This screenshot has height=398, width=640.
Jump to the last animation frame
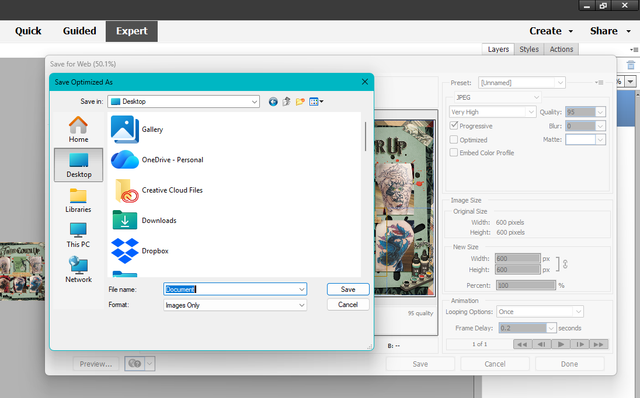tap(599, 344)
